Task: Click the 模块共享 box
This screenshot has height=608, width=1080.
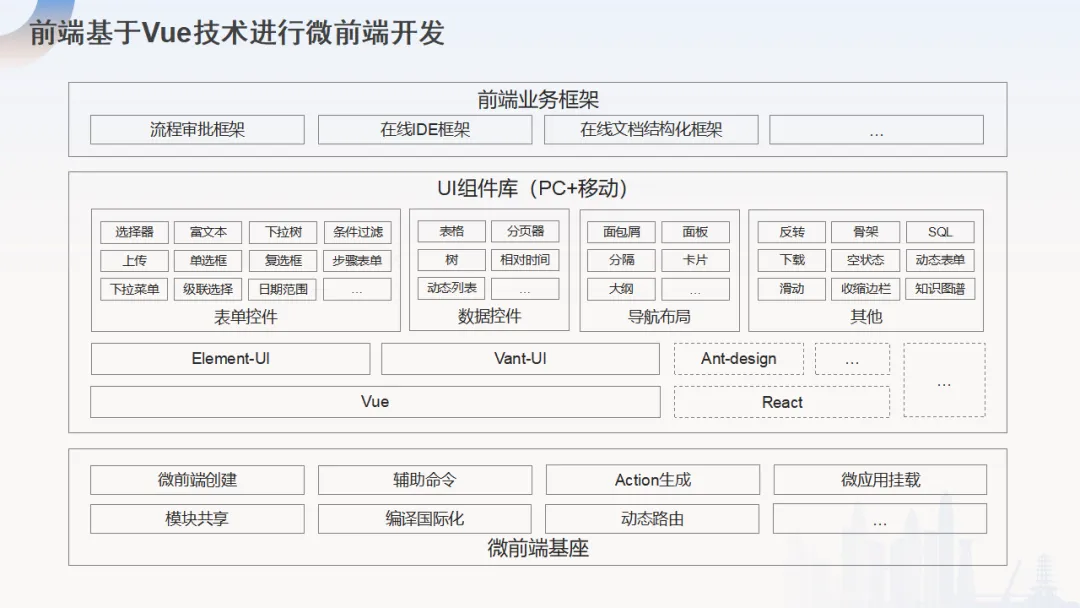Action: (197, 519)
